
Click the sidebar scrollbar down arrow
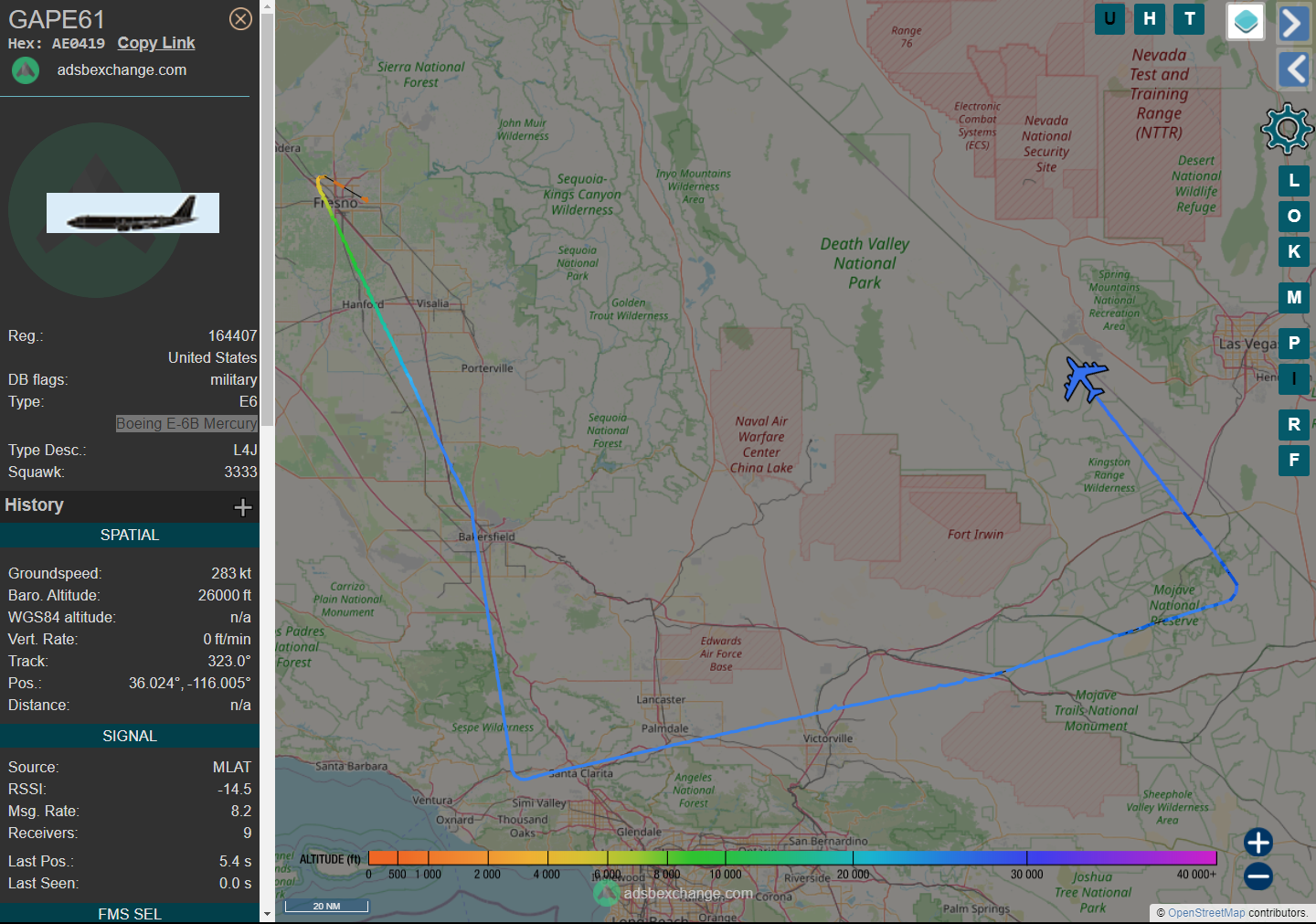click(x=267, y=913)
